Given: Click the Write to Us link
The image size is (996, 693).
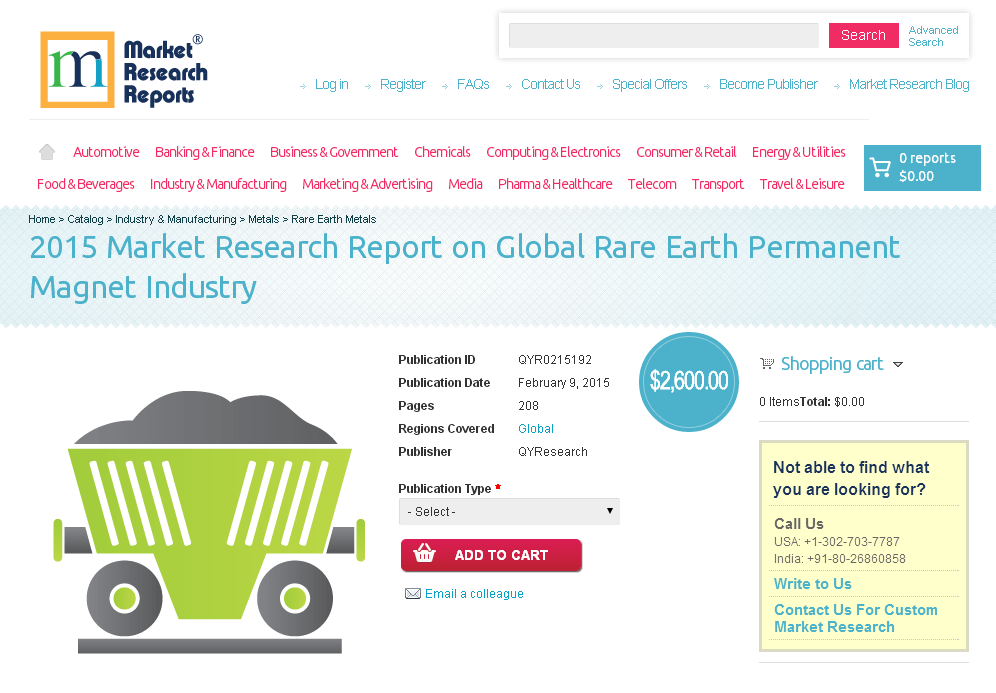Looking at the screenshot, I should point(812,583).
